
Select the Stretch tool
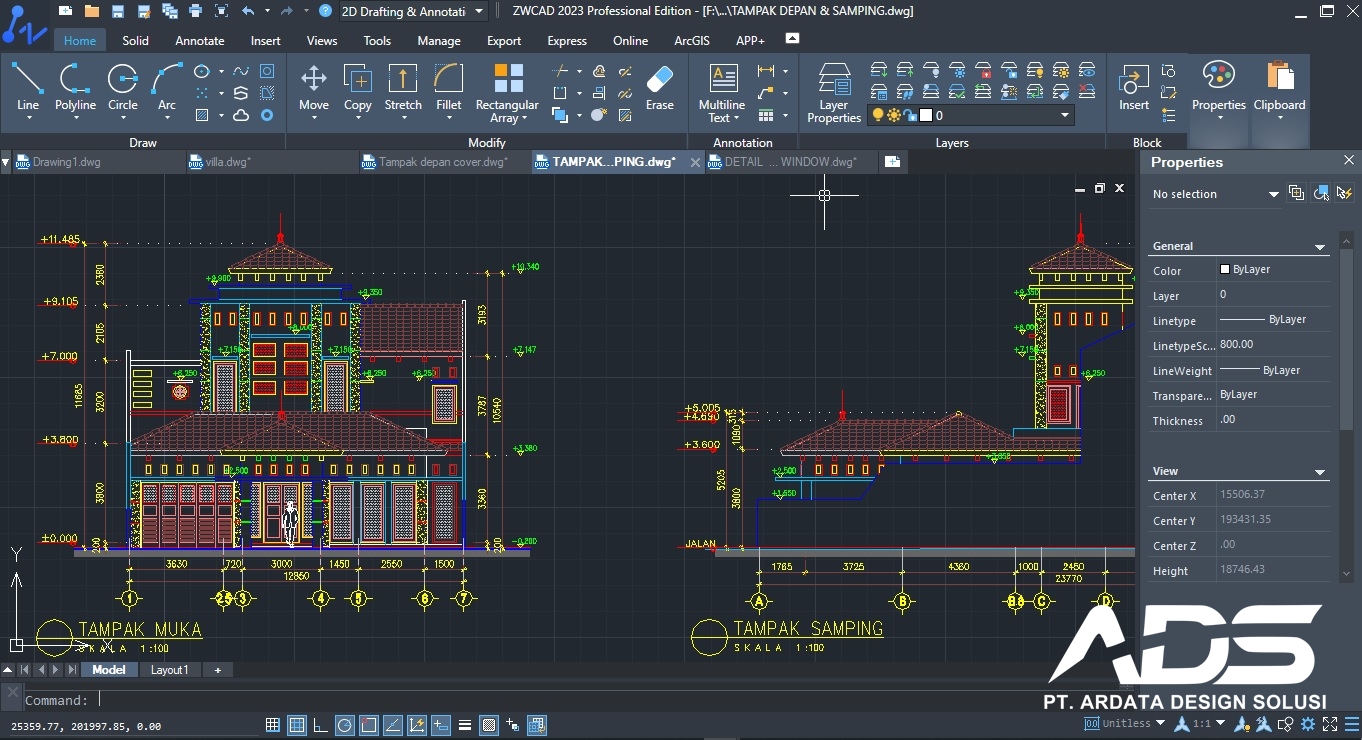(403, 90)
